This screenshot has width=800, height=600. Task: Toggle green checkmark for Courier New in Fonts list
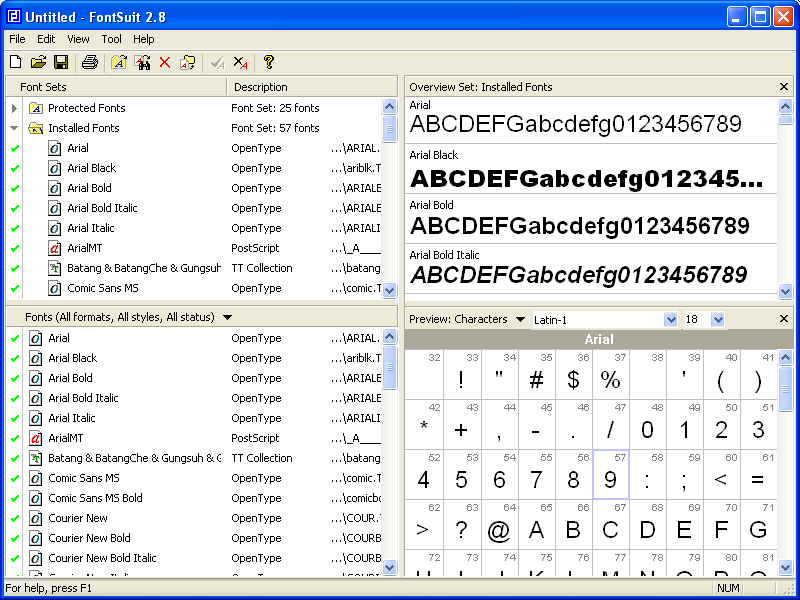[x=15, y=518]
